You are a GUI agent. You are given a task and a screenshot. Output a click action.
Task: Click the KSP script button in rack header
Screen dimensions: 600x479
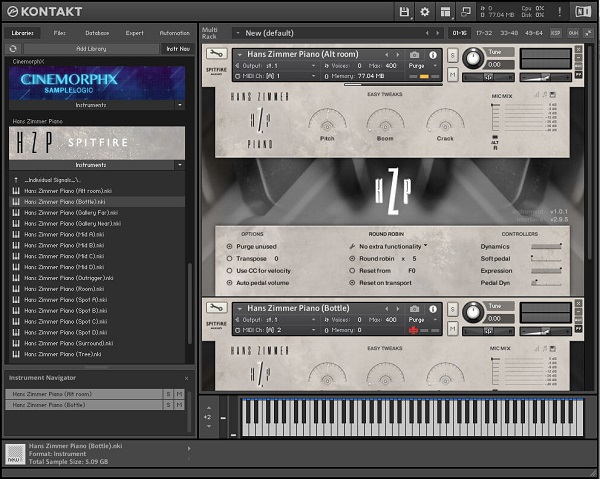(x=555, y=33)
